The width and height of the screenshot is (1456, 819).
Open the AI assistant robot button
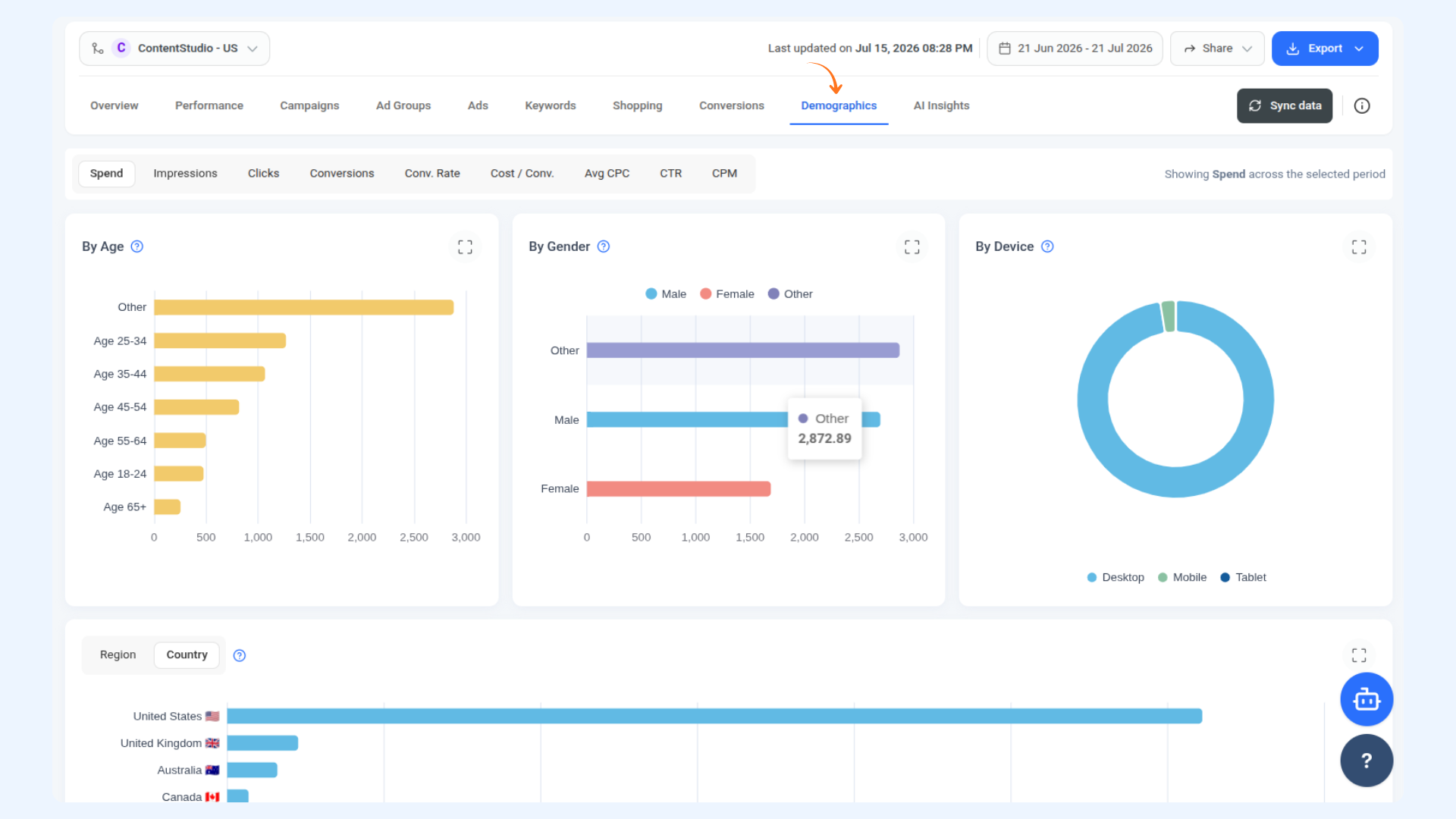tap(1367, 699)
